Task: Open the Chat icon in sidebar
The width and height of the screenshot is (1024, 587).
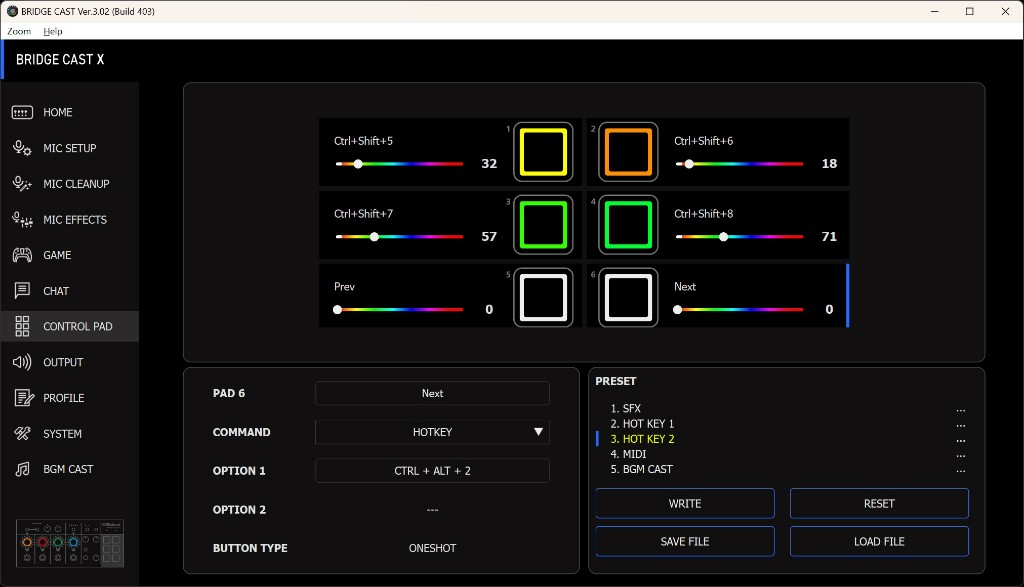Action: click(x=22, y=291)
